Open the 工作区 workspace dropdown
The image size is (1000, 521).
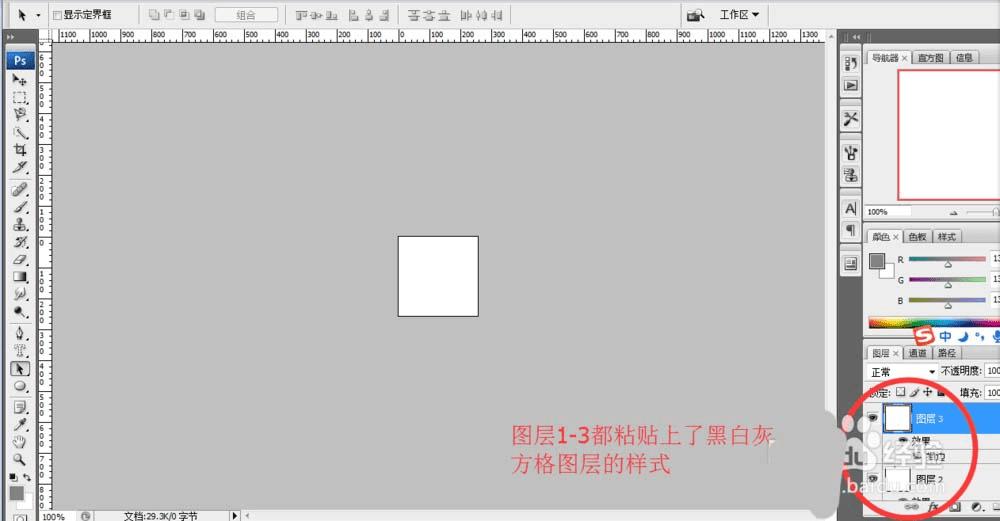[740, 14]
